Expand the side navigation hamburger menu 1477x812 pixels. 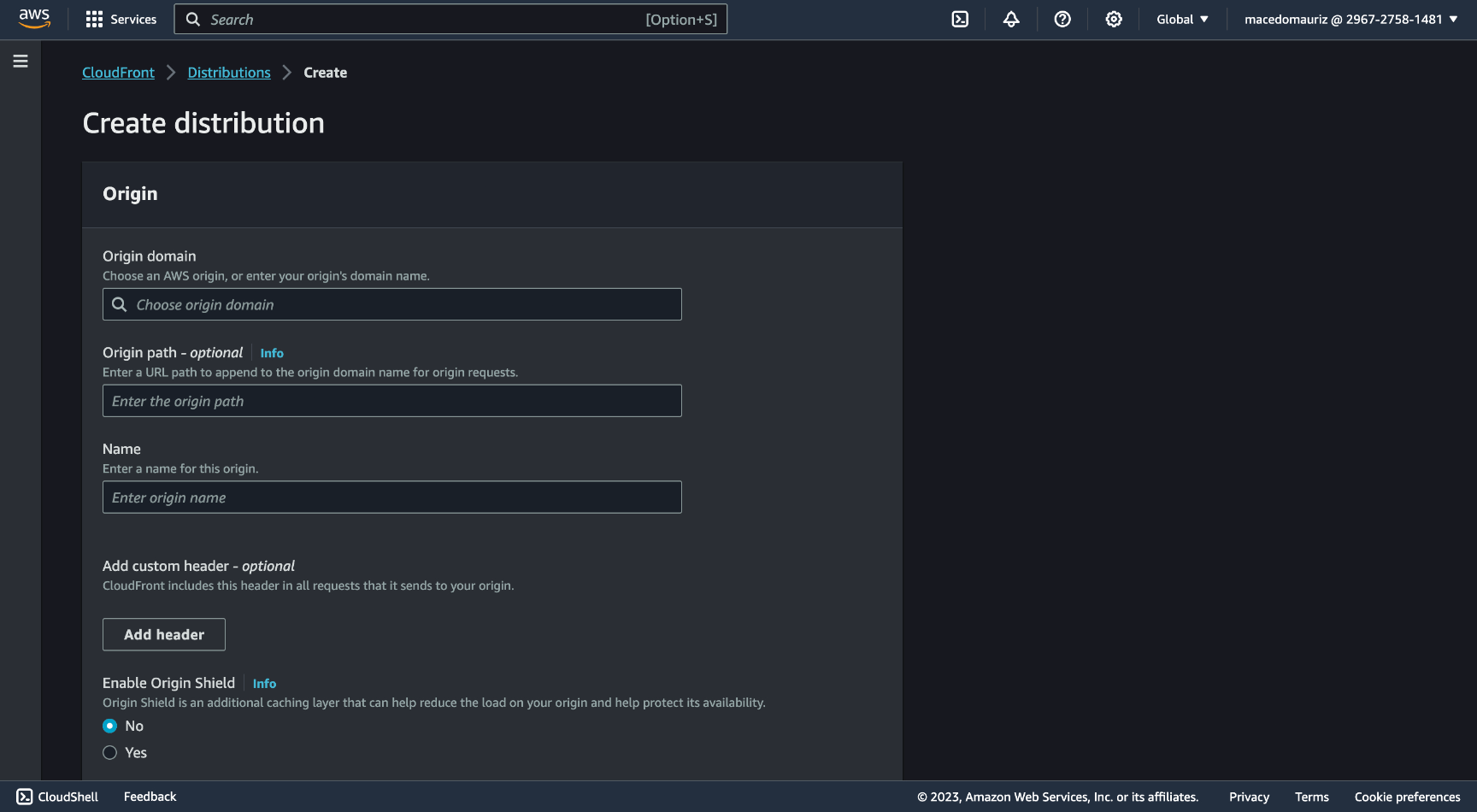click(x=21, y=61)
